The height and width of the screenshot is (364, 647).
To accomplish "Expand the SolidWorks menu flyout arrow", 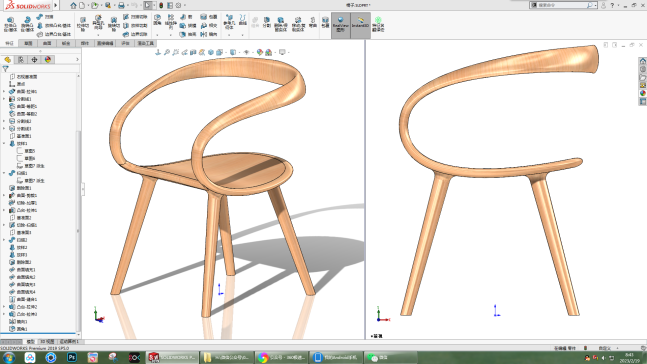I will click(x=56, y=5).
